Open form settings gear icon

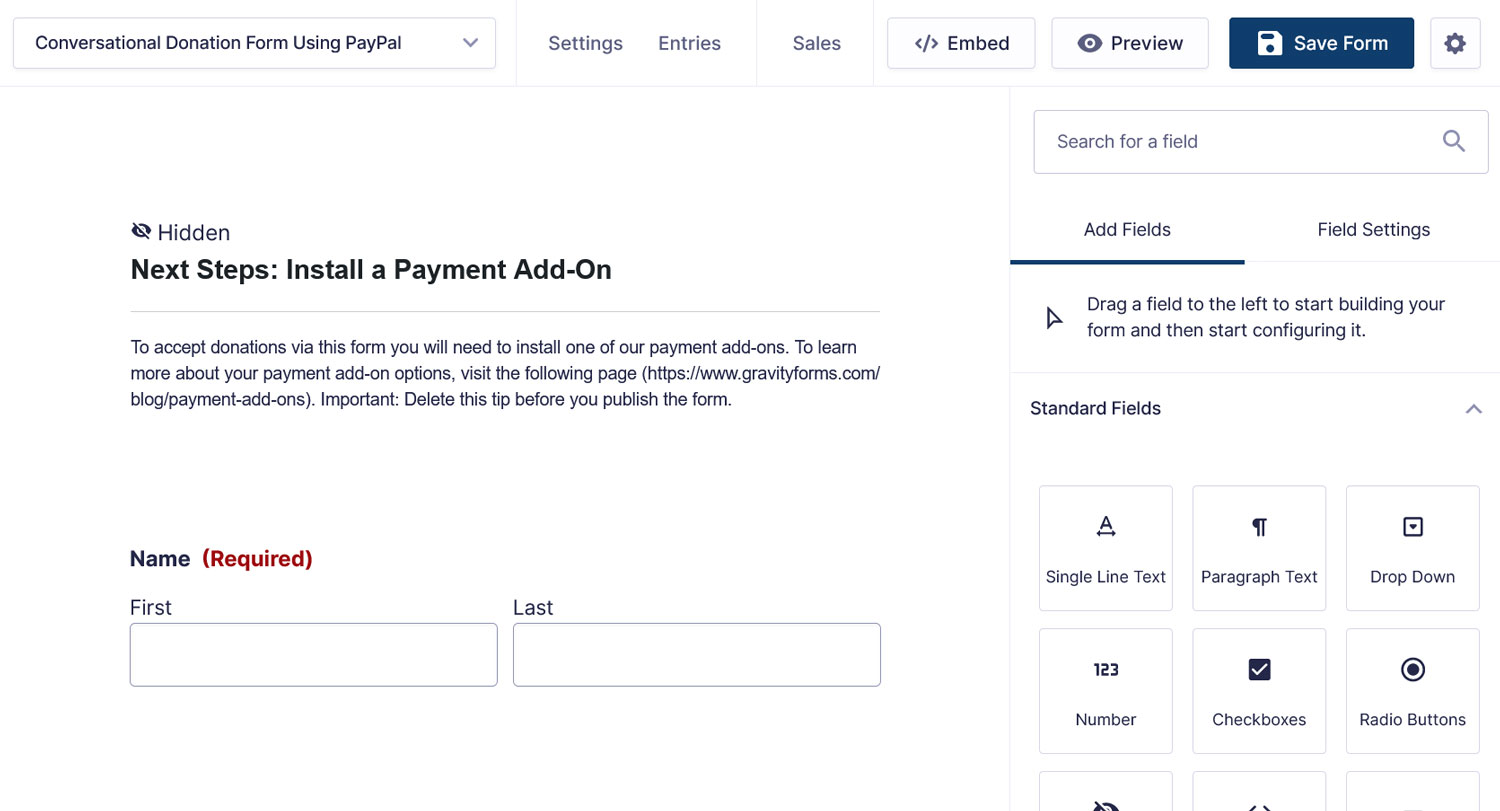coord(1455,43)
